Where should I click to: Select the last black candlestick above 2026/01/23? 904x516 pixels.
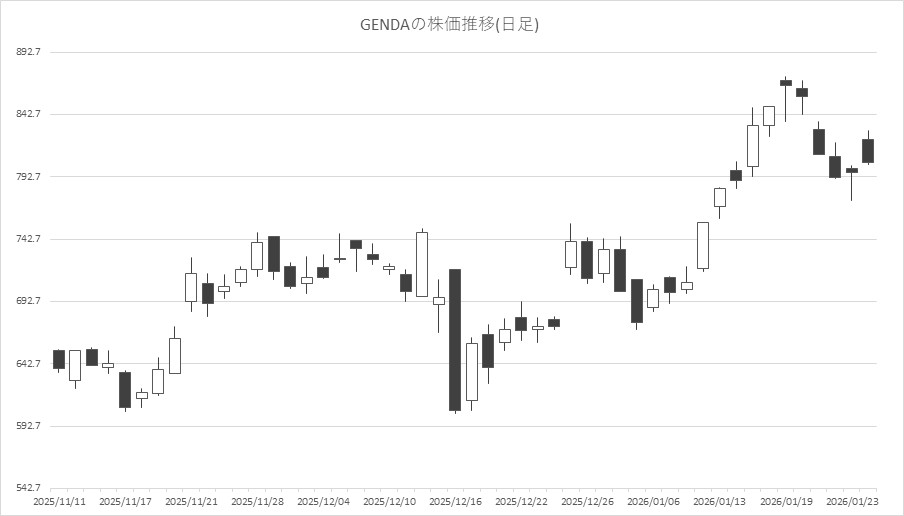coord(868,151)
